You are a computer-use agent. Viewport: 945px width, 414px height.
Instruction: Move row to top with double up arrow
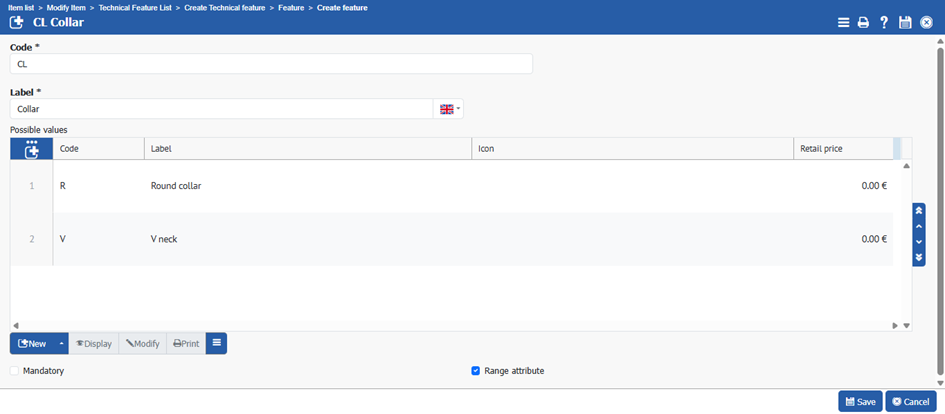point(919,211)
